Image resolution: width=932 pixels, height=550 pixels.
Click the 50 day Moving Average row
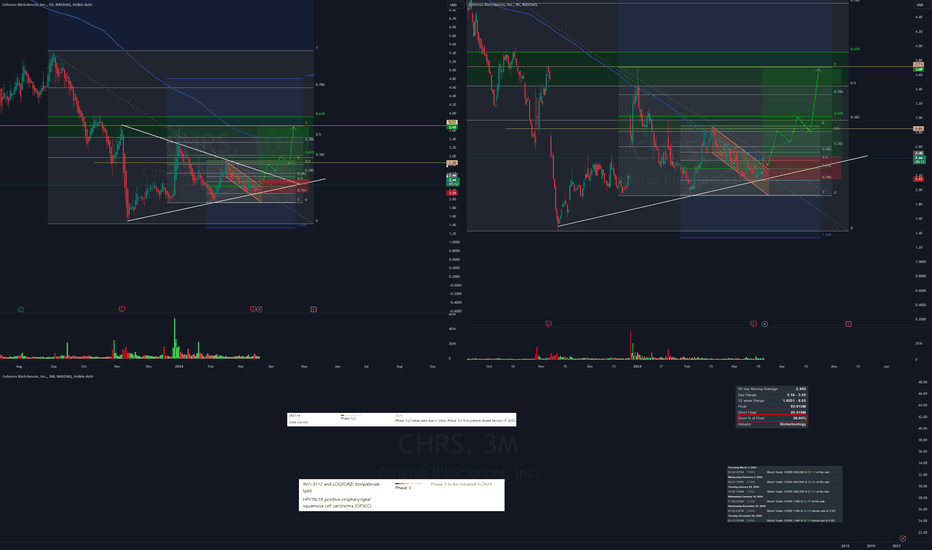772,389
